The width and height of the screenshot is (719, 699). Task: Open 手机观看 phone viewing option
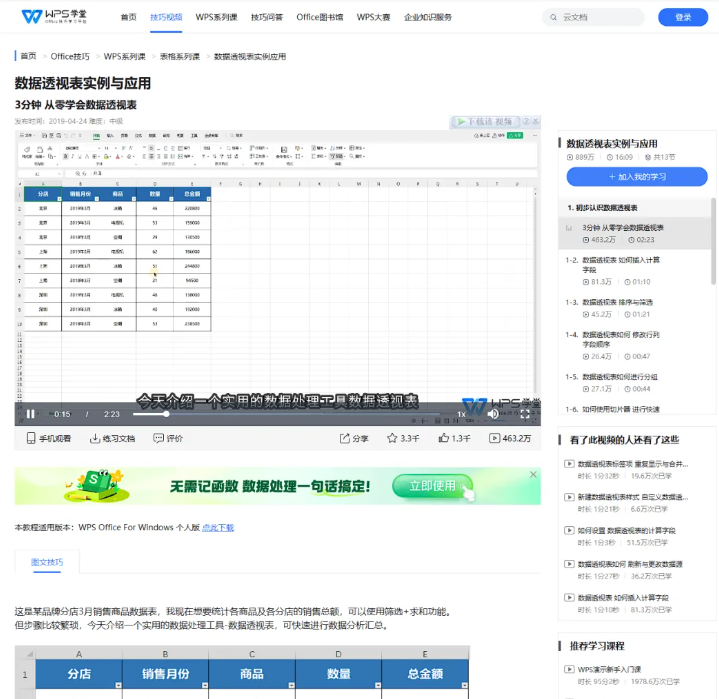(49, 438)
